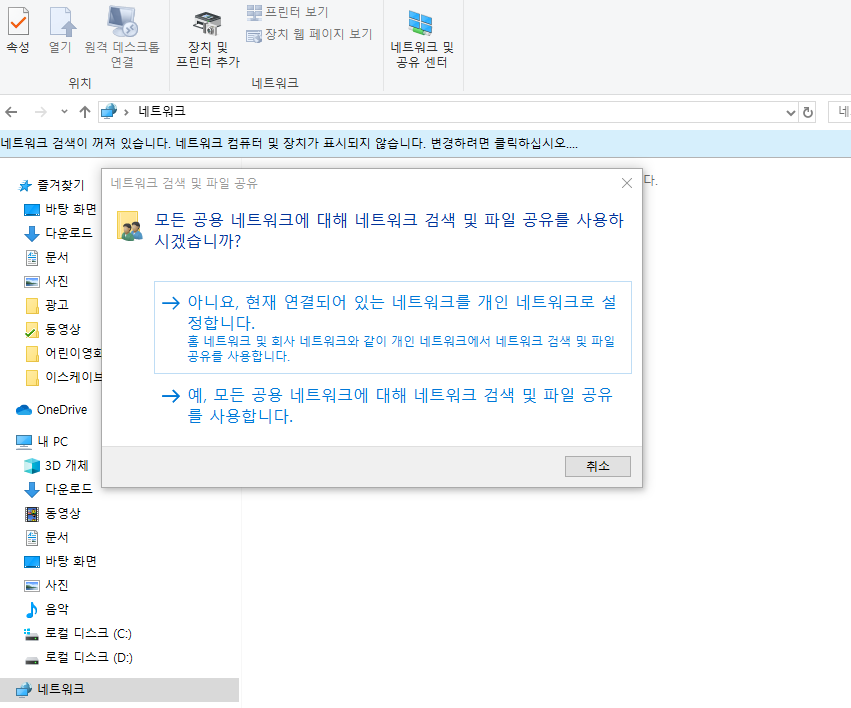
Task: Go forward with the right arrow
Action: pos(40,112)
